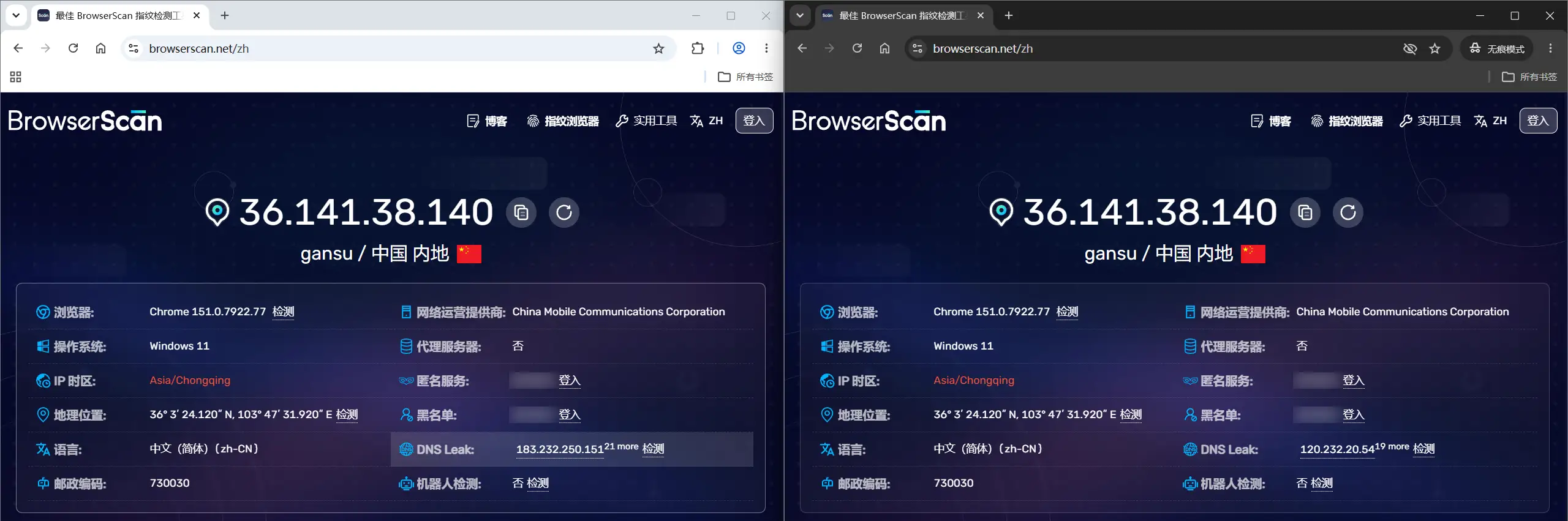The image size is (1568, 521).
Task: Click 登入 beside 匿名服务 in left window
Action: (570, 380)
